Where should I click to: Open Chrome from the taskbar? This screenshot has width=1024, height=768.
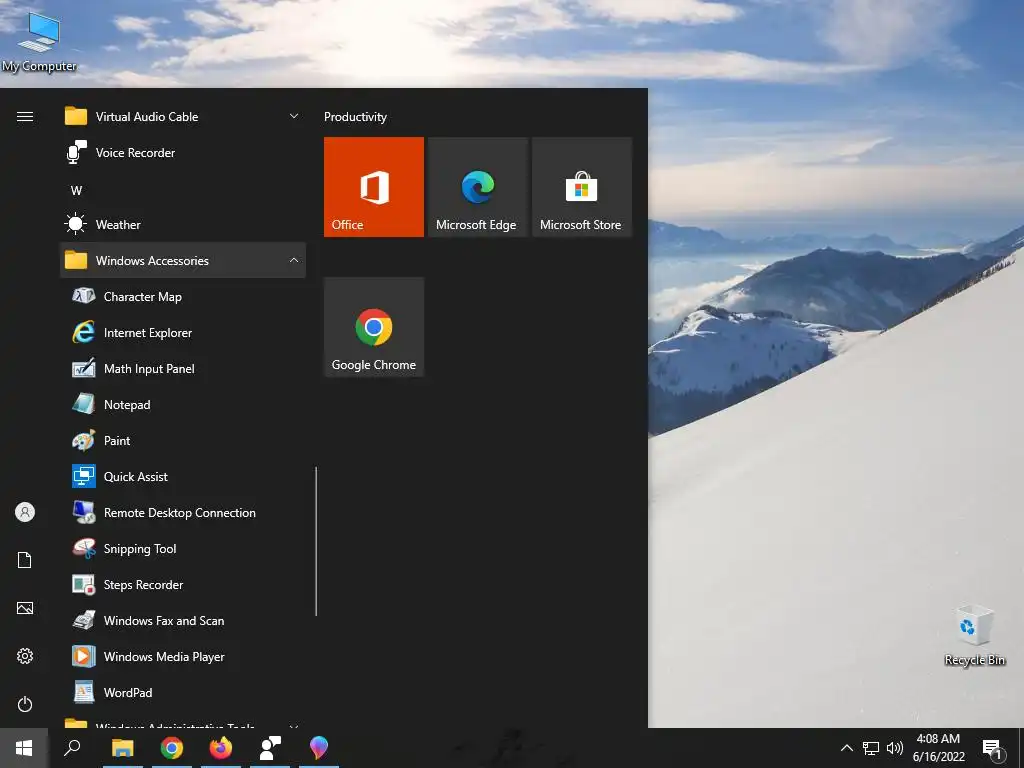[x=172, y=748]
